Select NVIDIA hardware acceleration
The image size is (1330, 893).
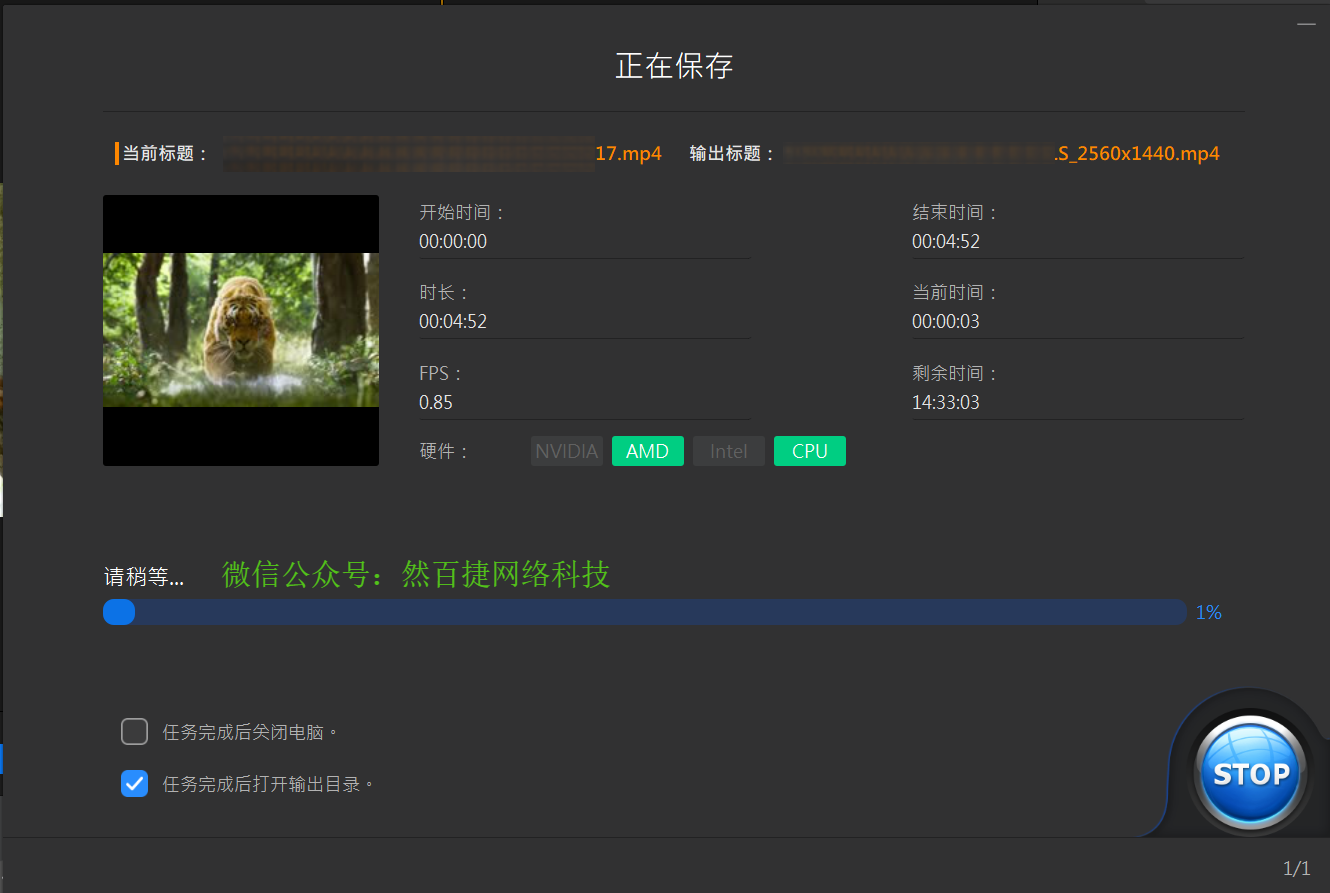click(x=566, y=451)
